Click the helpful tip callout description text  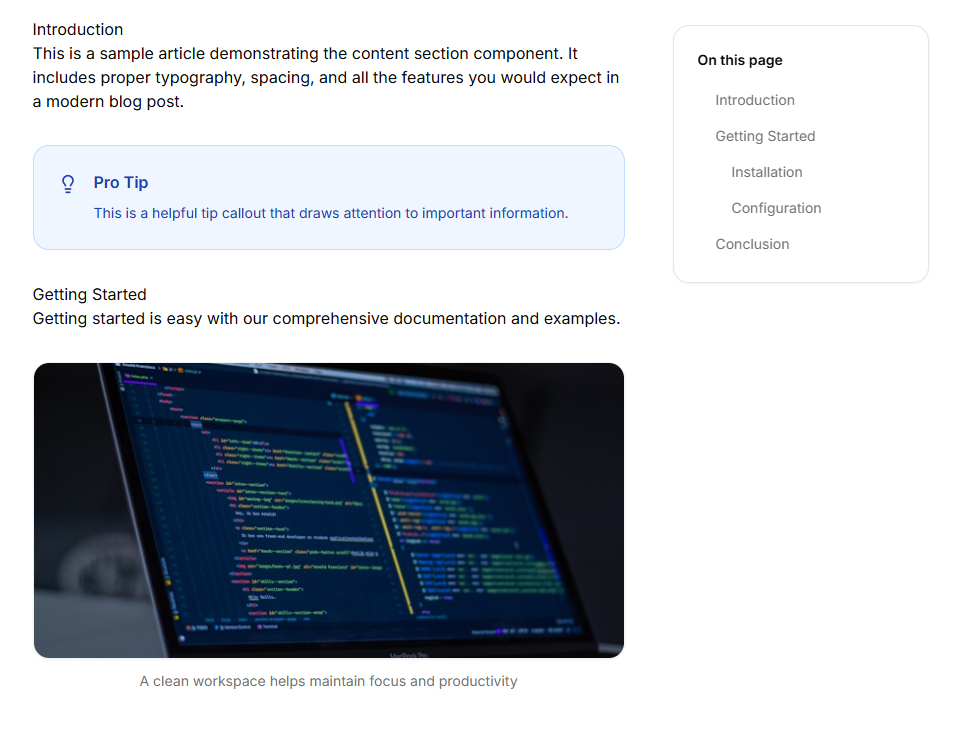(x=330, y=213)
